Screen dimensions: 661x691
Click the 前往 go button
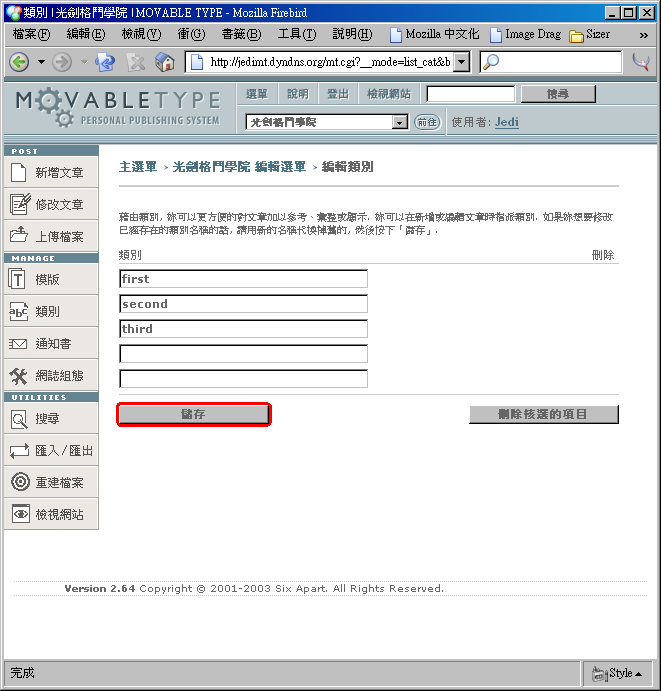click(427, 122)
